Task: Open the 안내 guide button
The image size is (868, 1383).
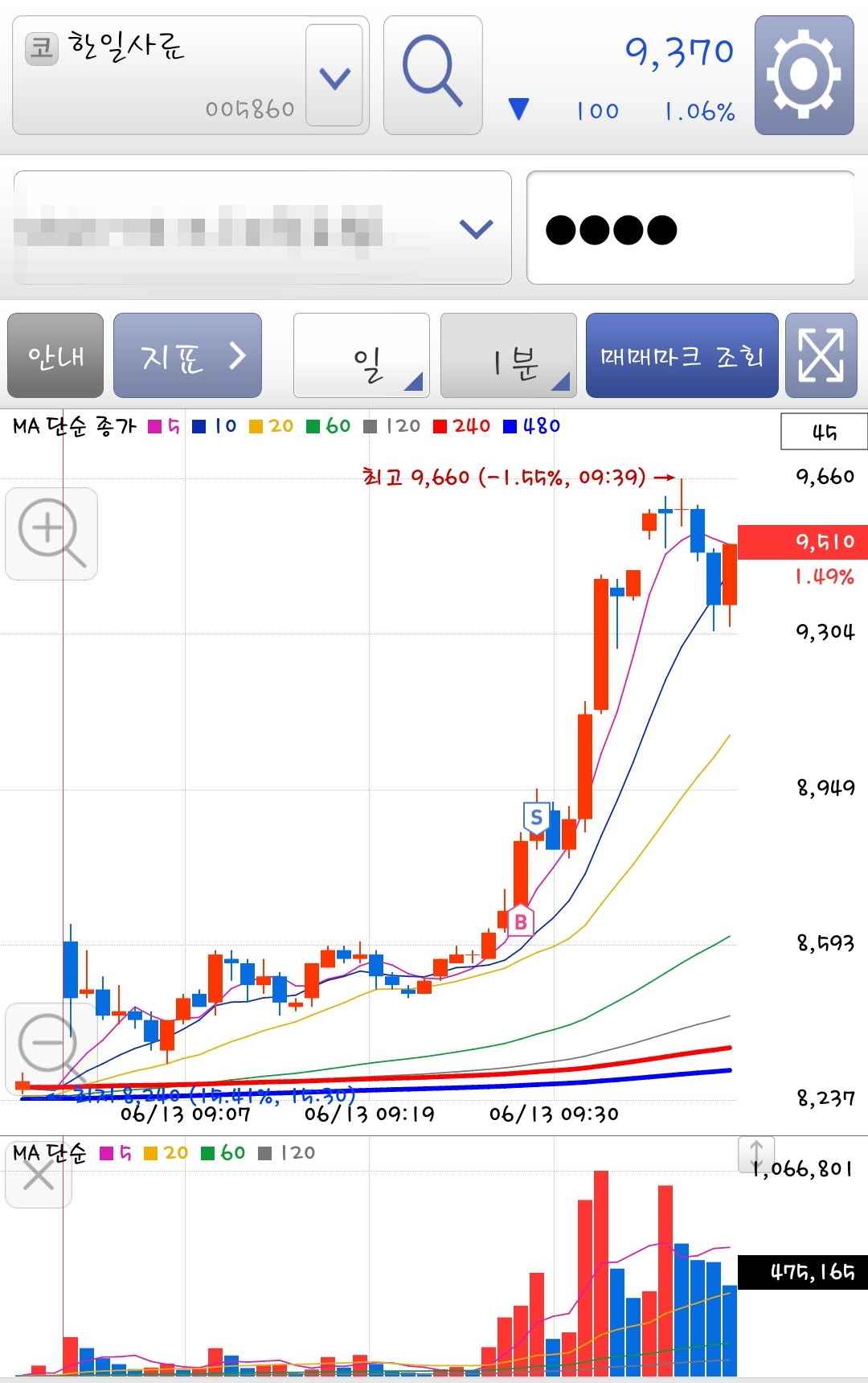Action: 55,355
